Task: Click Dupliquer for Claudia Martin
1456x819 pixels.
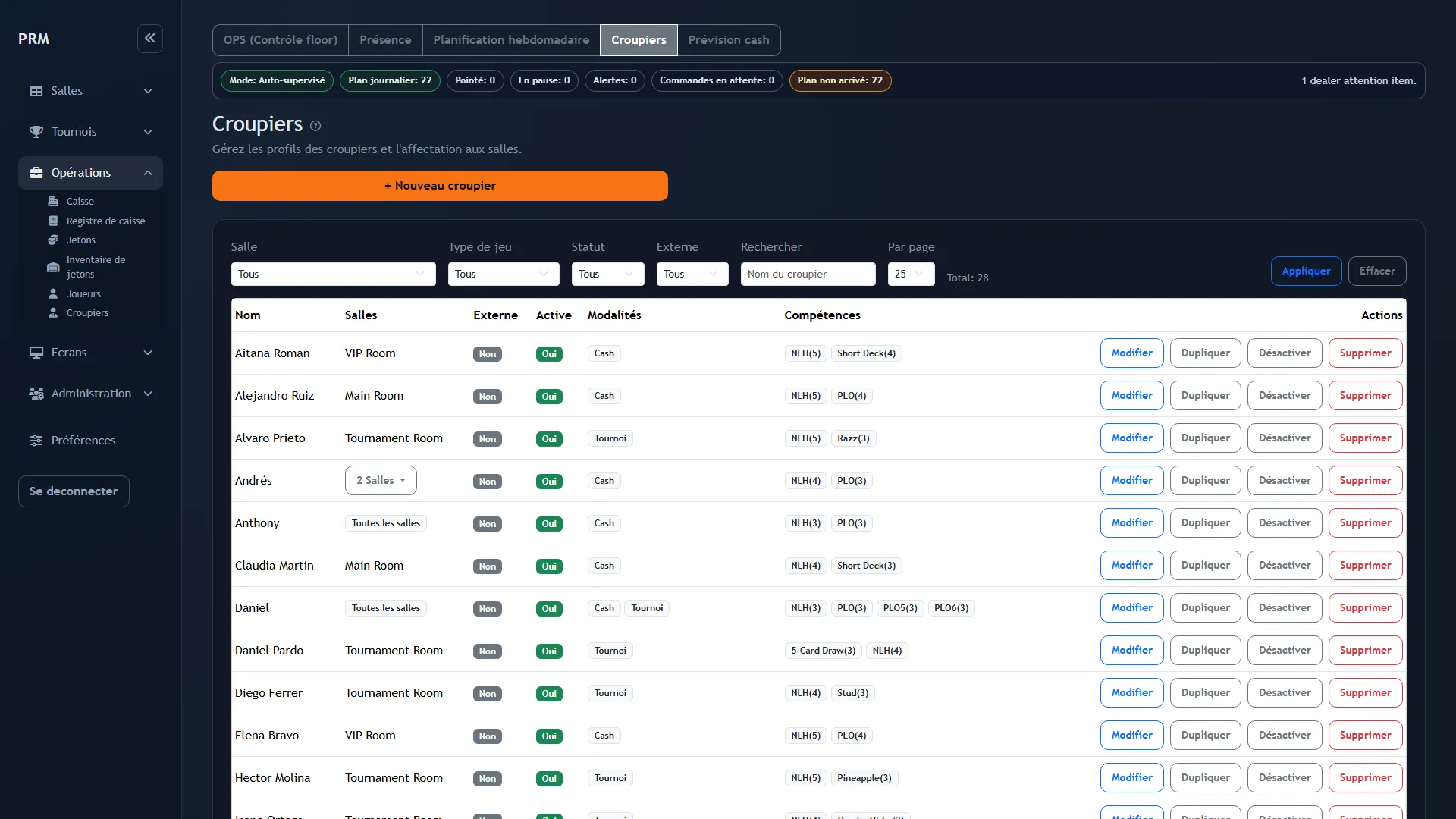Action: click(1206, 565)
